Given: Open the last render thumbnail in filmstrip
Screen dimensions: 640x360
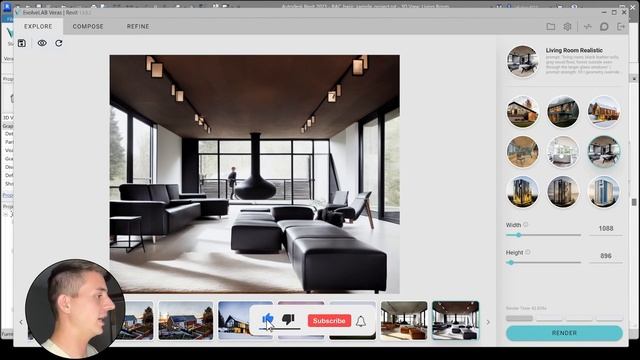Looking at the screenshot, I should pos(456,321).
